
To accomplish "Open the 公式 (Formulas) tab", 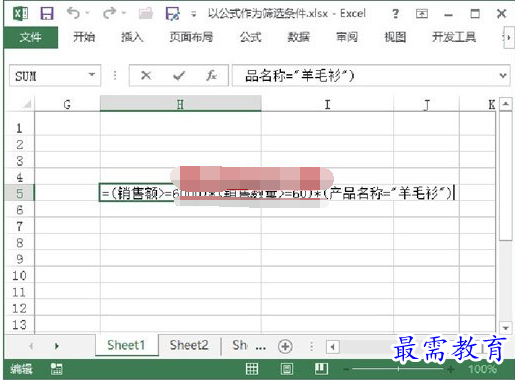I will click(x=251, y=37).
